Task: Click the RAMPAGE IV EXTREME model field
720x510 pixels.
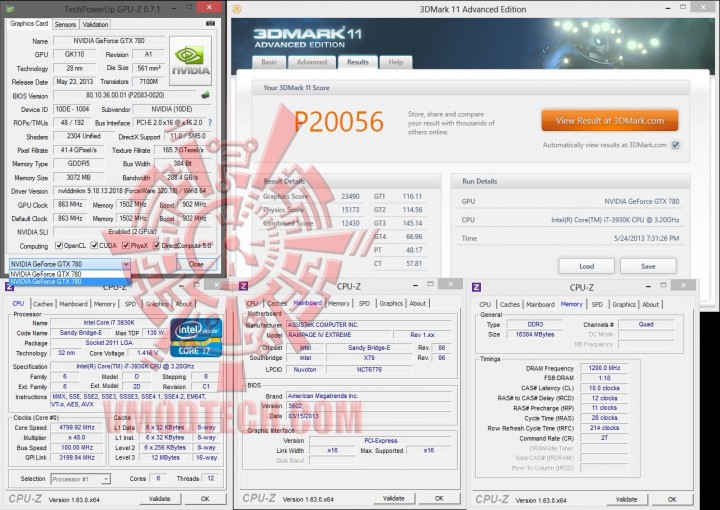Action: (339, 335)
